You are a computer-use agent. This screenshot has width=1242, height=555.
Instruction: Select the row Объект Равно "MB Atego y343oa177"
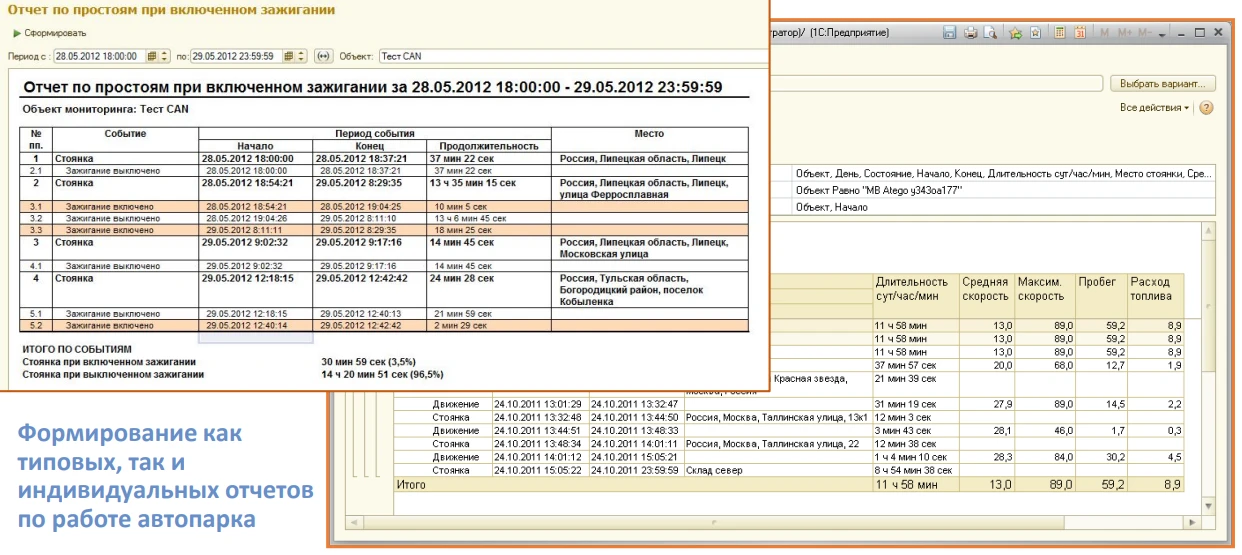coord(1004,190)
